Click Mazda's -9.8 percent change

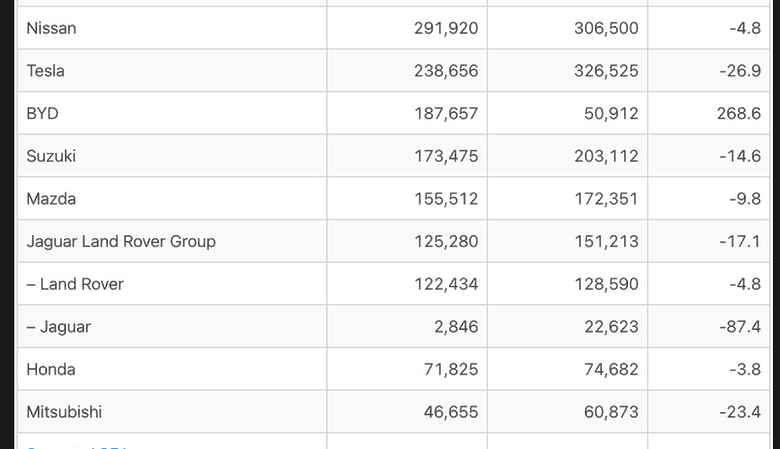point(745,199)
